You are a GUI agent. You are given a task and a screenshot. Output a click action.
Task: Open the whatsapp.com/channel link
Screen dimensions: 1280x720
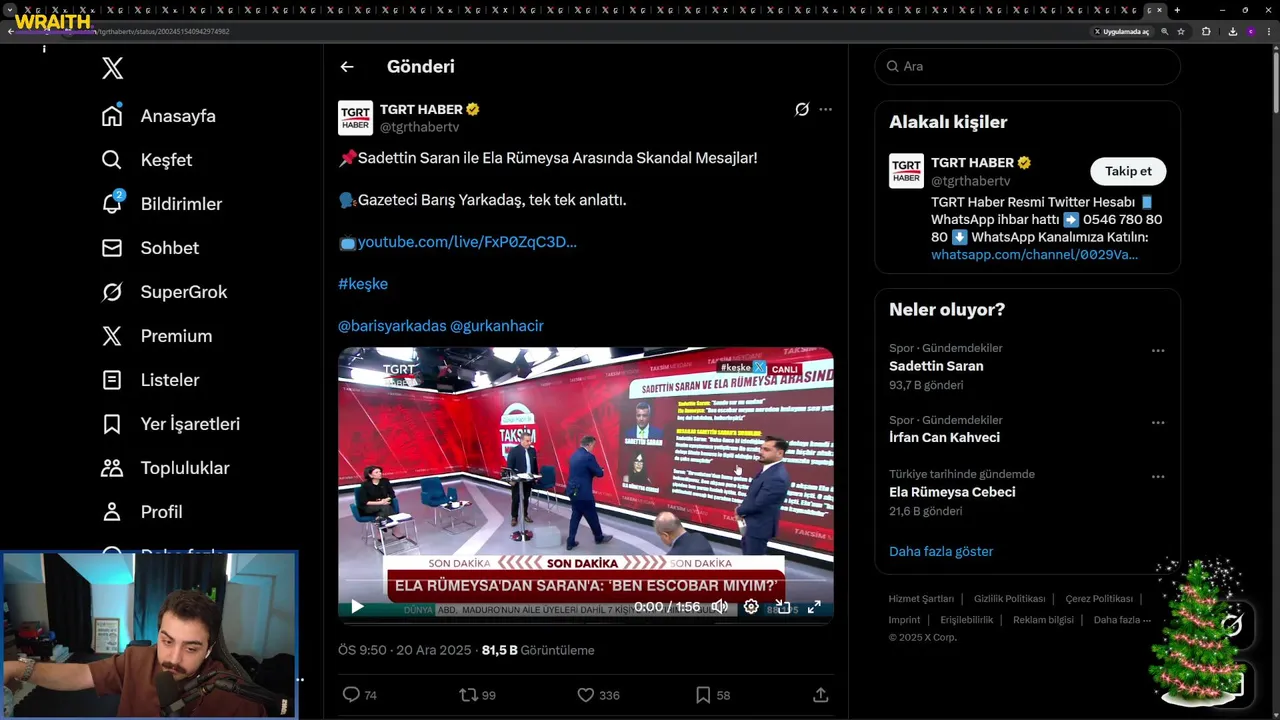(1034, 255)
